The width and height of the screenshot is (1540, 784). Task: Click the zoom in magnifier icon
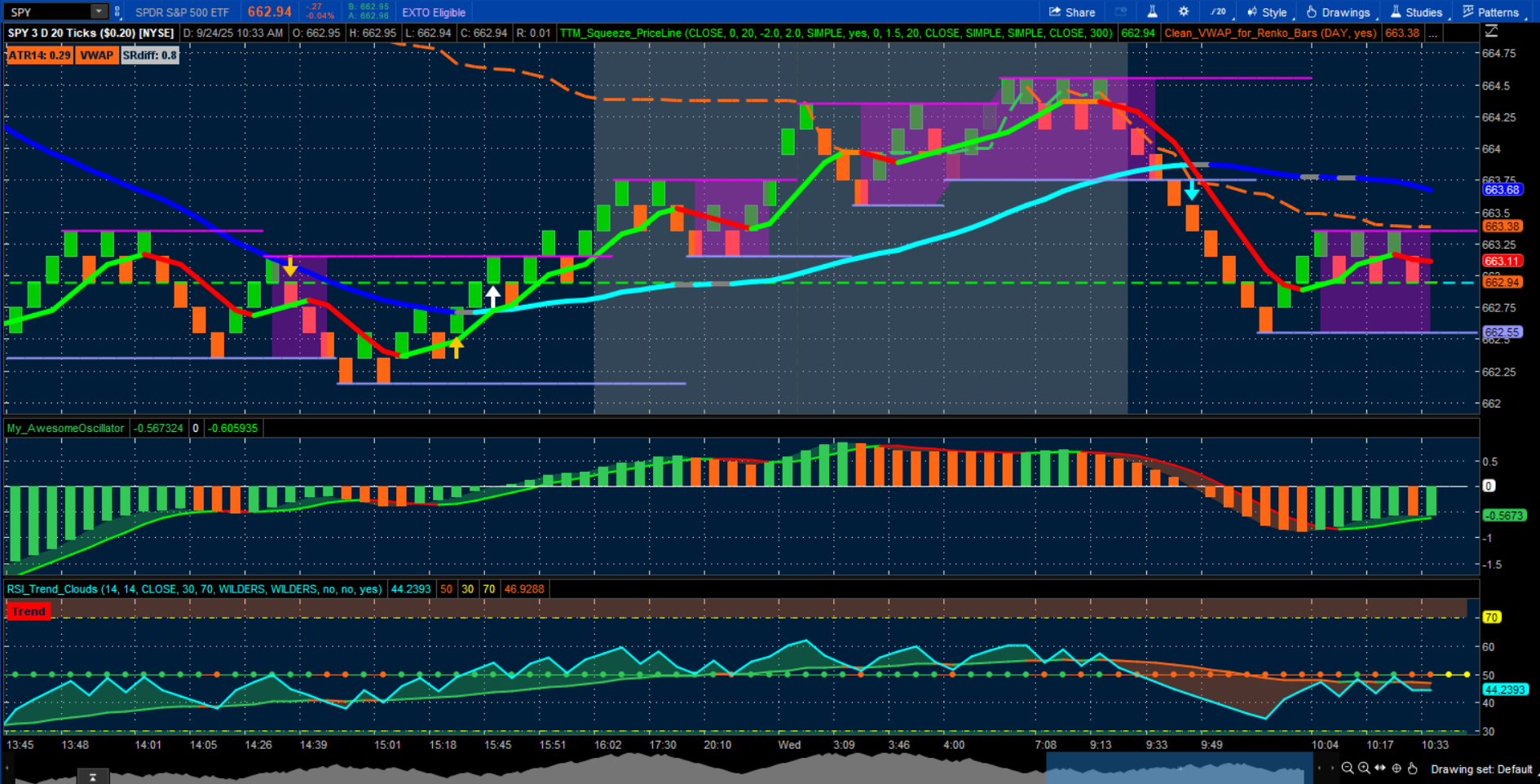pyautogui.click(x=1363, y=769)
